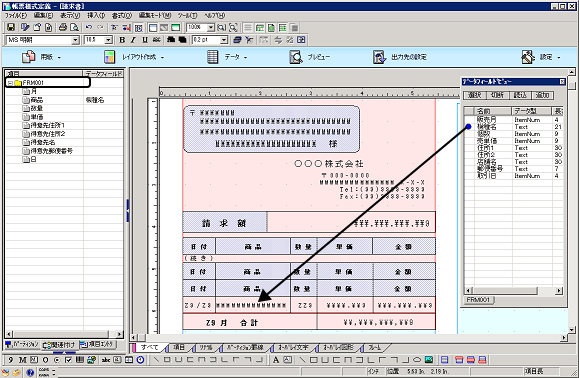
Task: Click the 選択 button in data field view
Action: pyautogui.click(x=474, y=95)
